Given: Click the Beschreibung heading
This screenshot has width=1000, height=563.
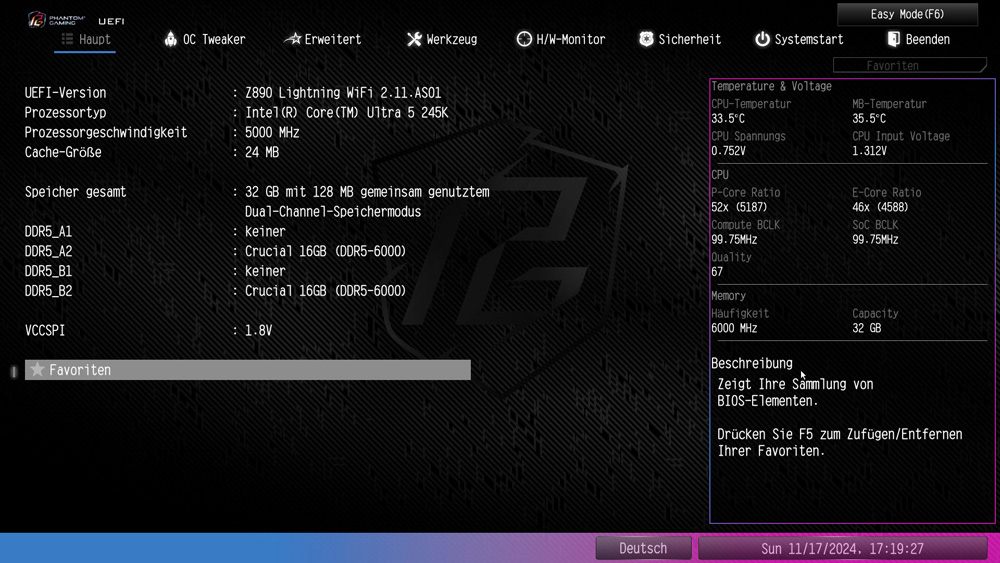Looking at the screenshot, I should pyautogui.click(x=752, y=363).
